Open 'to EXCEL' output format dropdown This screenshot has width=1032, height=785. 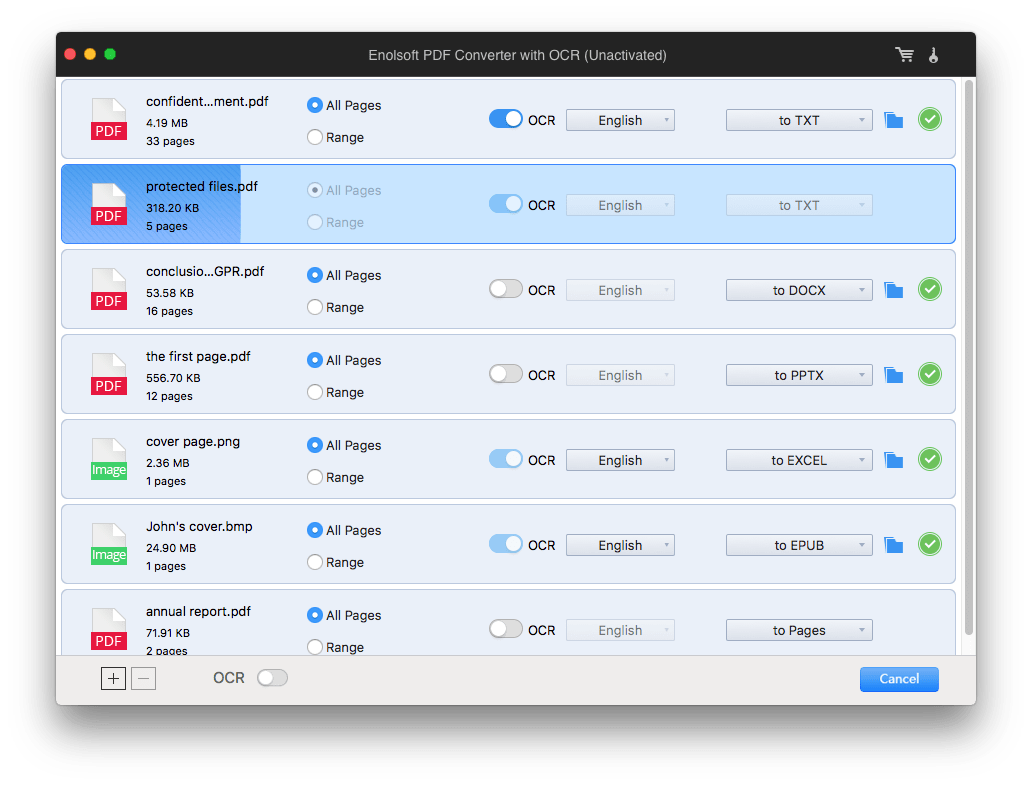(799, 460)
